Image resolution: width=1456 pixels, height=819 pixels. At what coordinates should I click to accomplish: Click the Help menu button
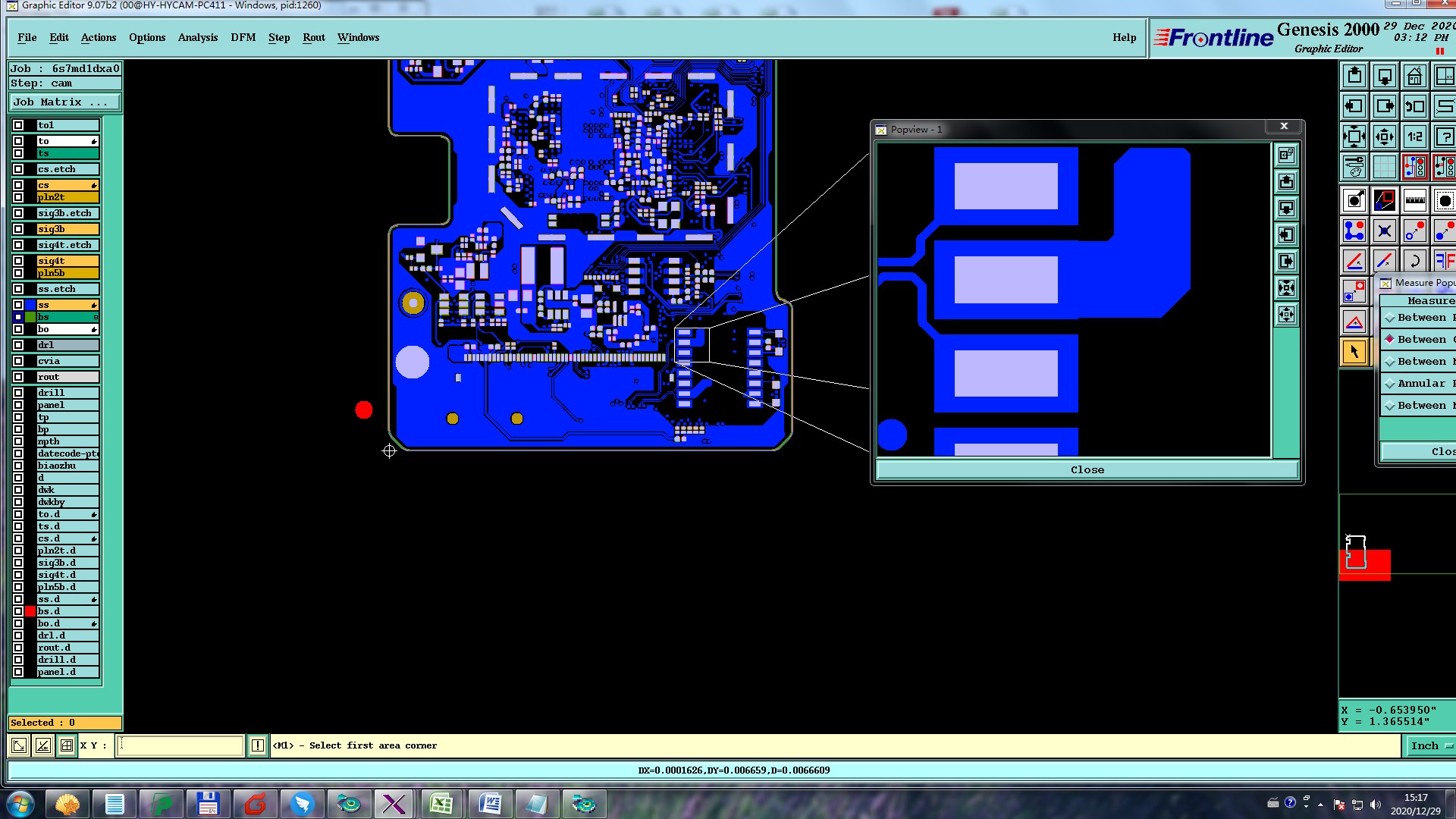[1124, 37]
